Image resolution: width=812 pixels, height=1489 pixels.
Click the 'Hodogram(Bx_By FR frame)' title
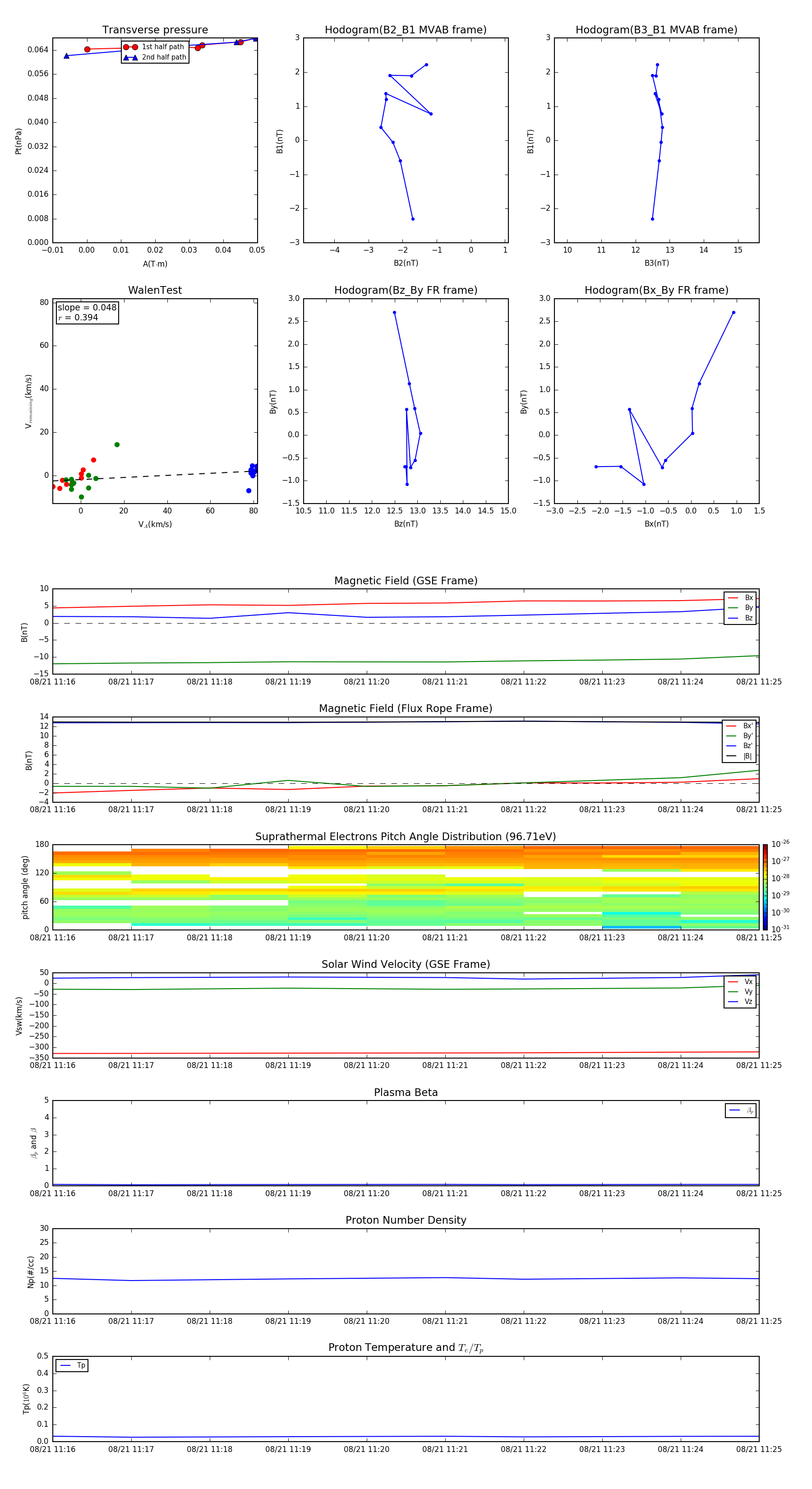click(x=656, y=290)
